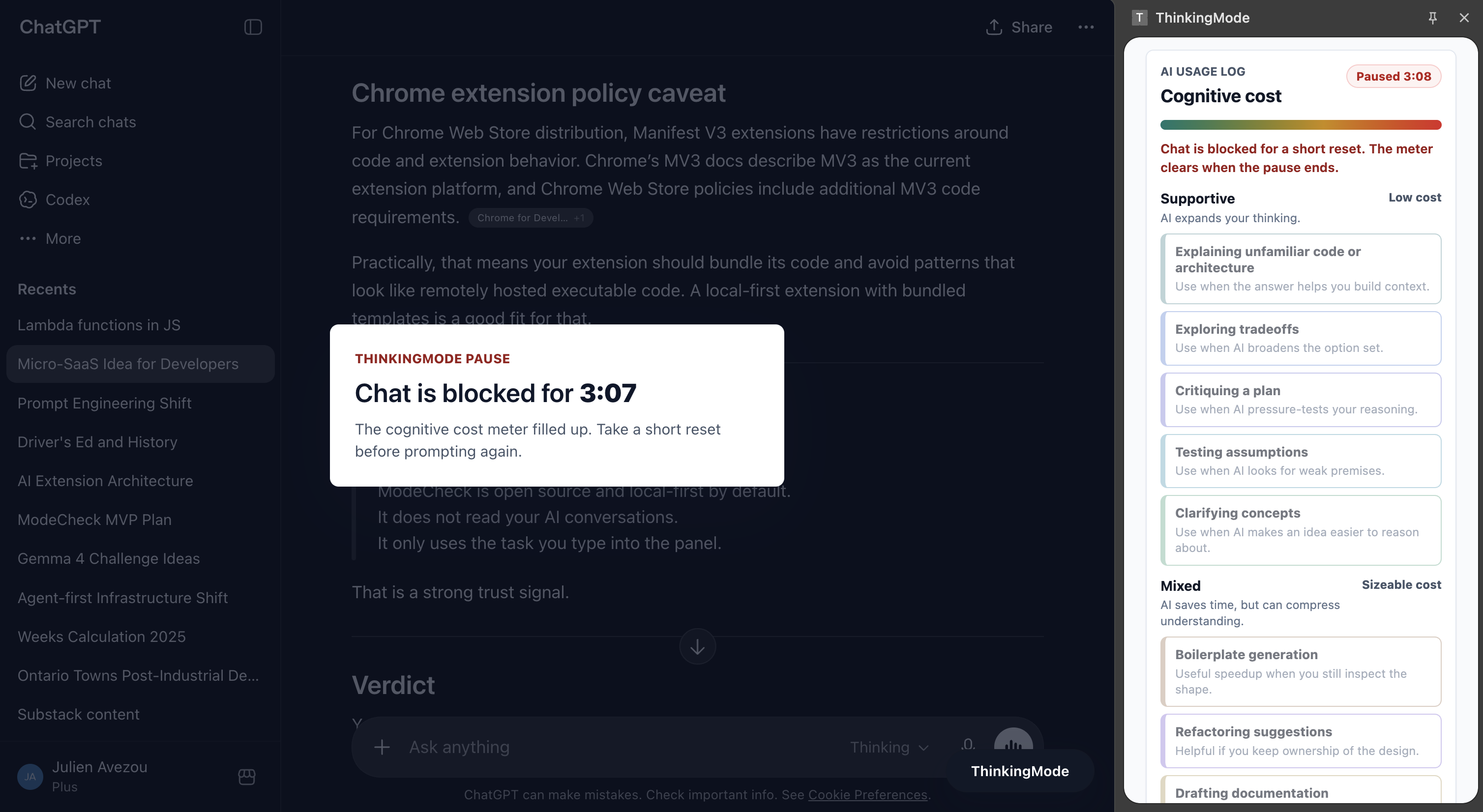Click the scroll-to-bottom arrow button

697,646
